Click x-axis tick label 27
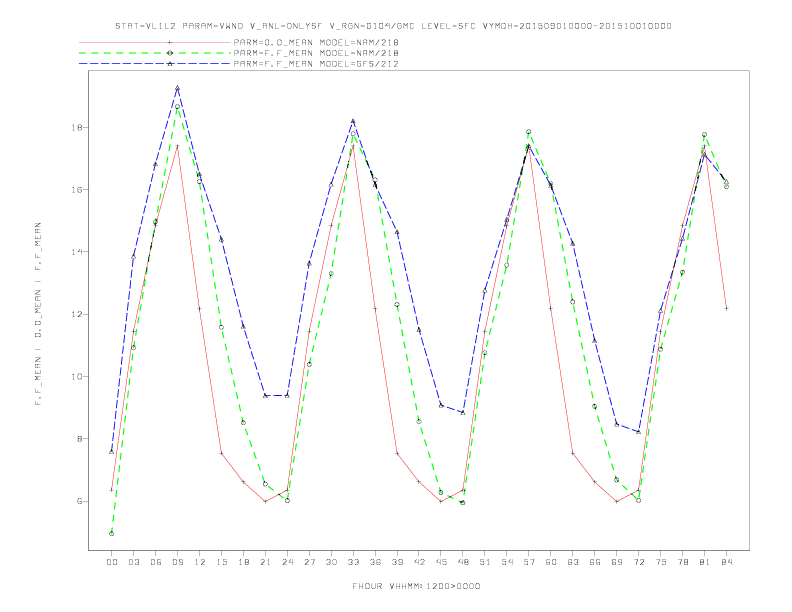This screenshot has height=612, width=792. point(309,562)
